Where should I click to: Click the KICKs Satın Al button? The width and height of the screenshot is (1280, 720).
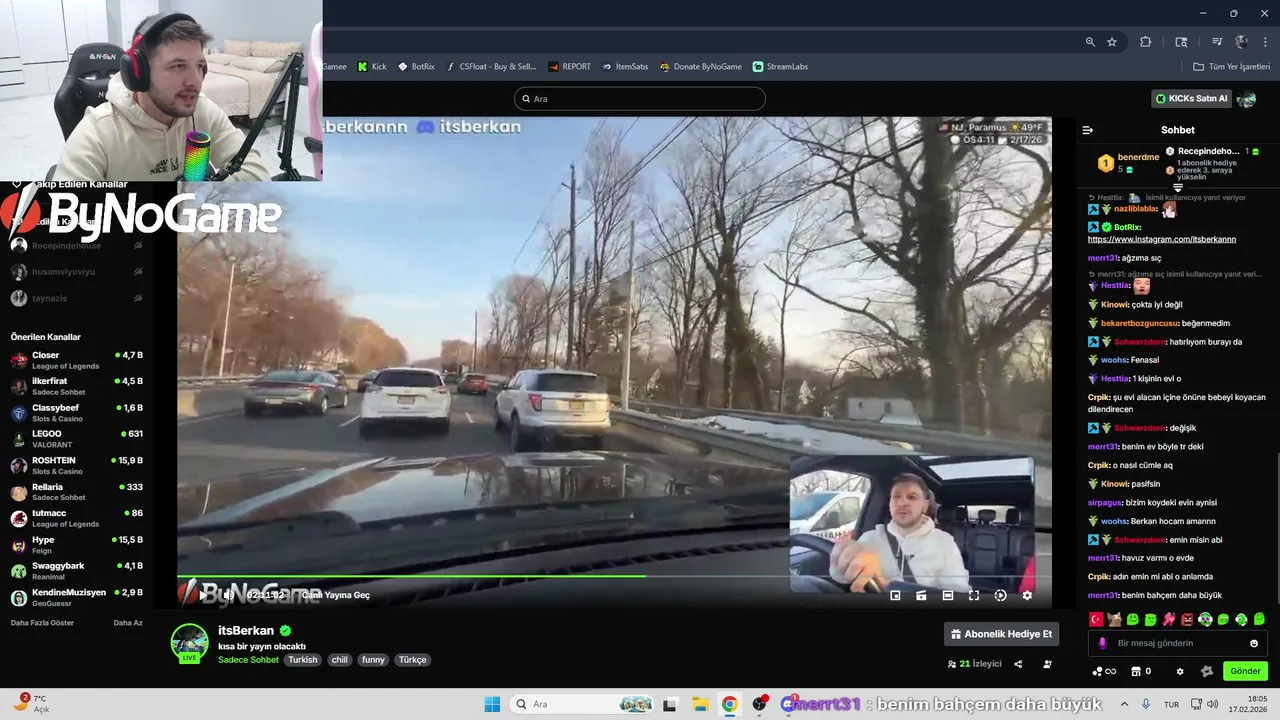coord(1191,99)
